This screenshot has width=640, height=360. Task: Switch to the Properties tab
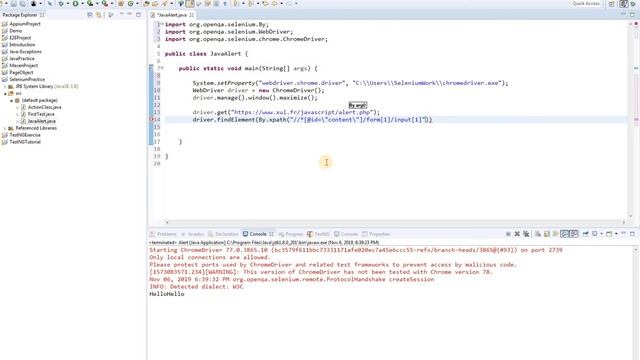coord(376,234)
